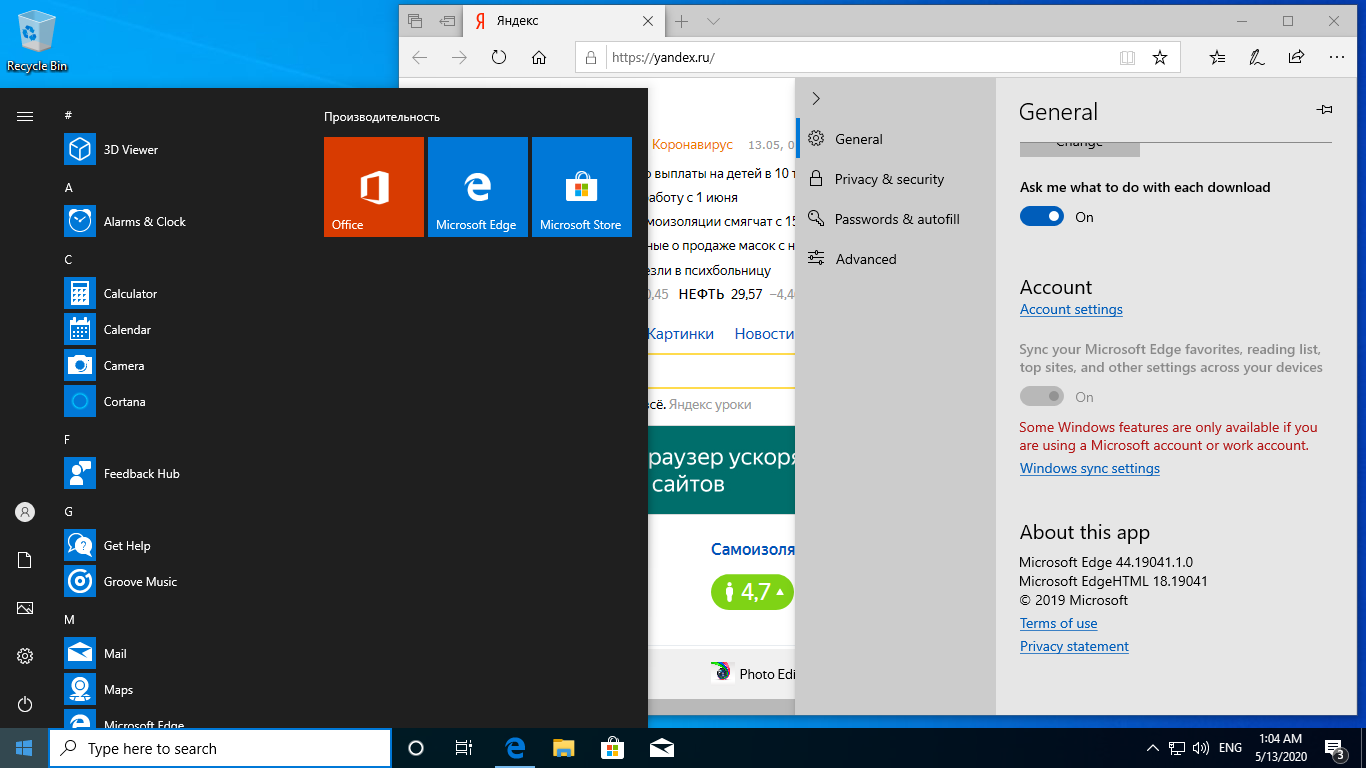Open Advanced settings section

[x=896, y=259]
